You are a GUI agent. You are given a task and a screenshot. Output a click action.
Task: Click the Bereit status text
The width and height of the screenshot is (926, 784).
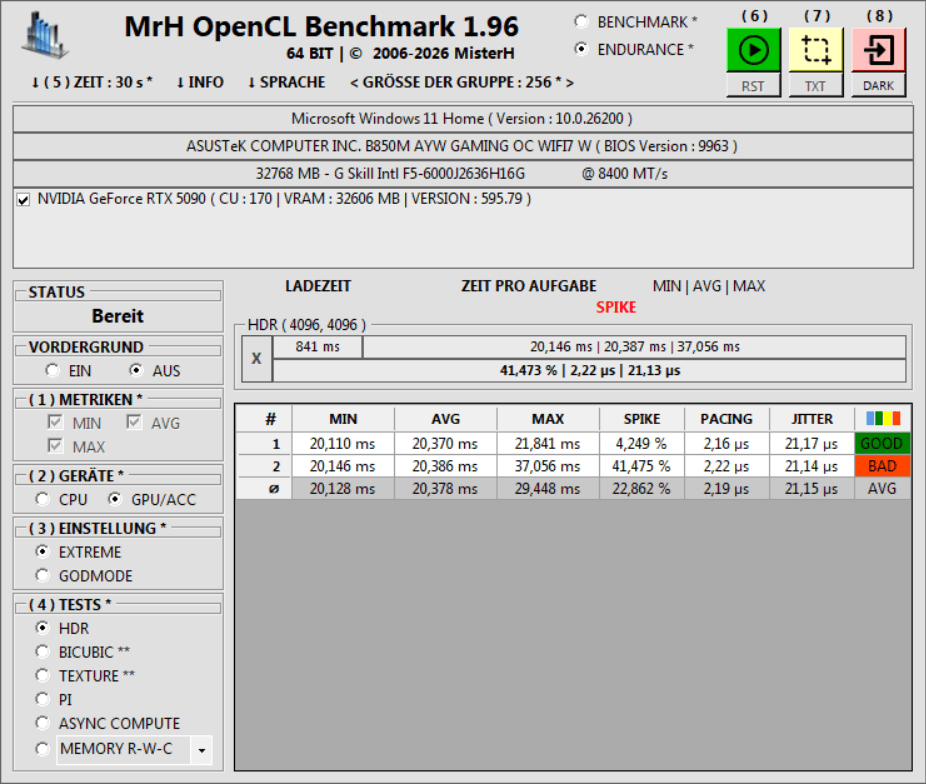(118, 316)
